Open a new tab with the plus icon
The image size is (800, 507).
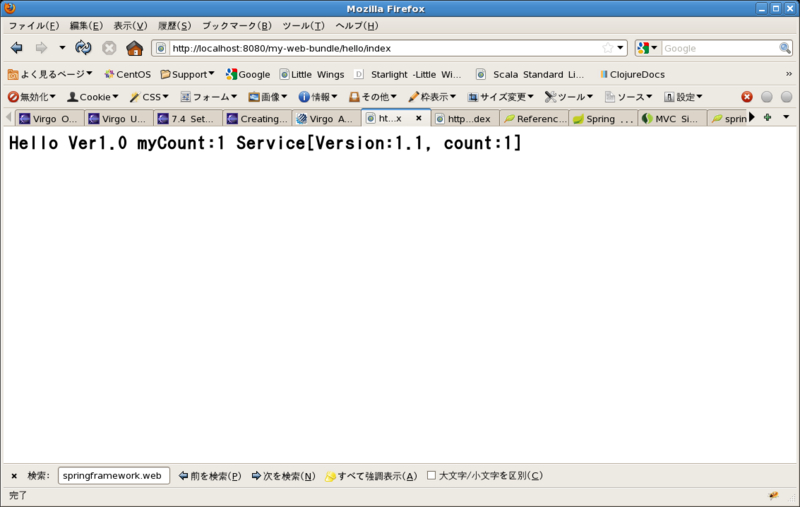tap(767, 118)
